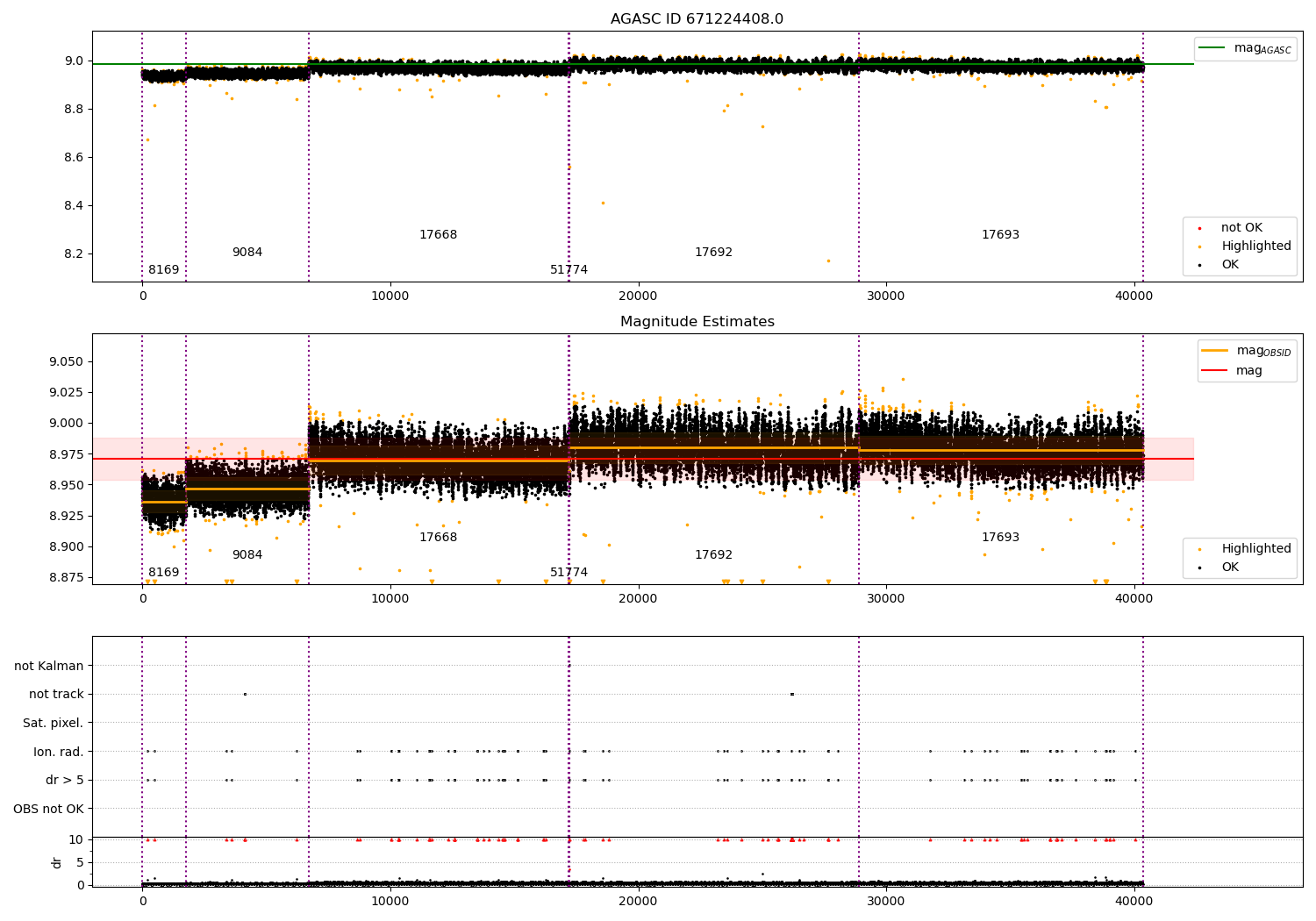Screen dimensions: 1316x921
Task: Click the 'Ion. rad.' row label
Action: tap(59, 753)
